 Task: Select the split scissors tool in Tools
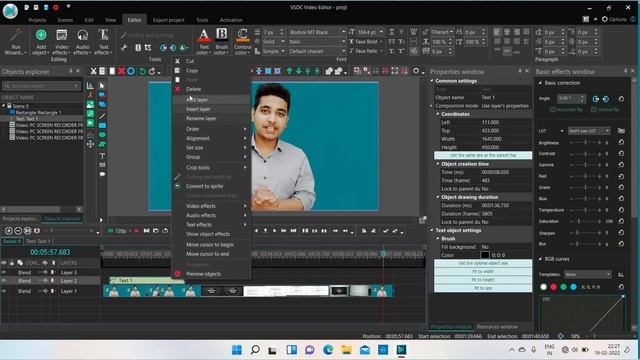pos(124,48)
